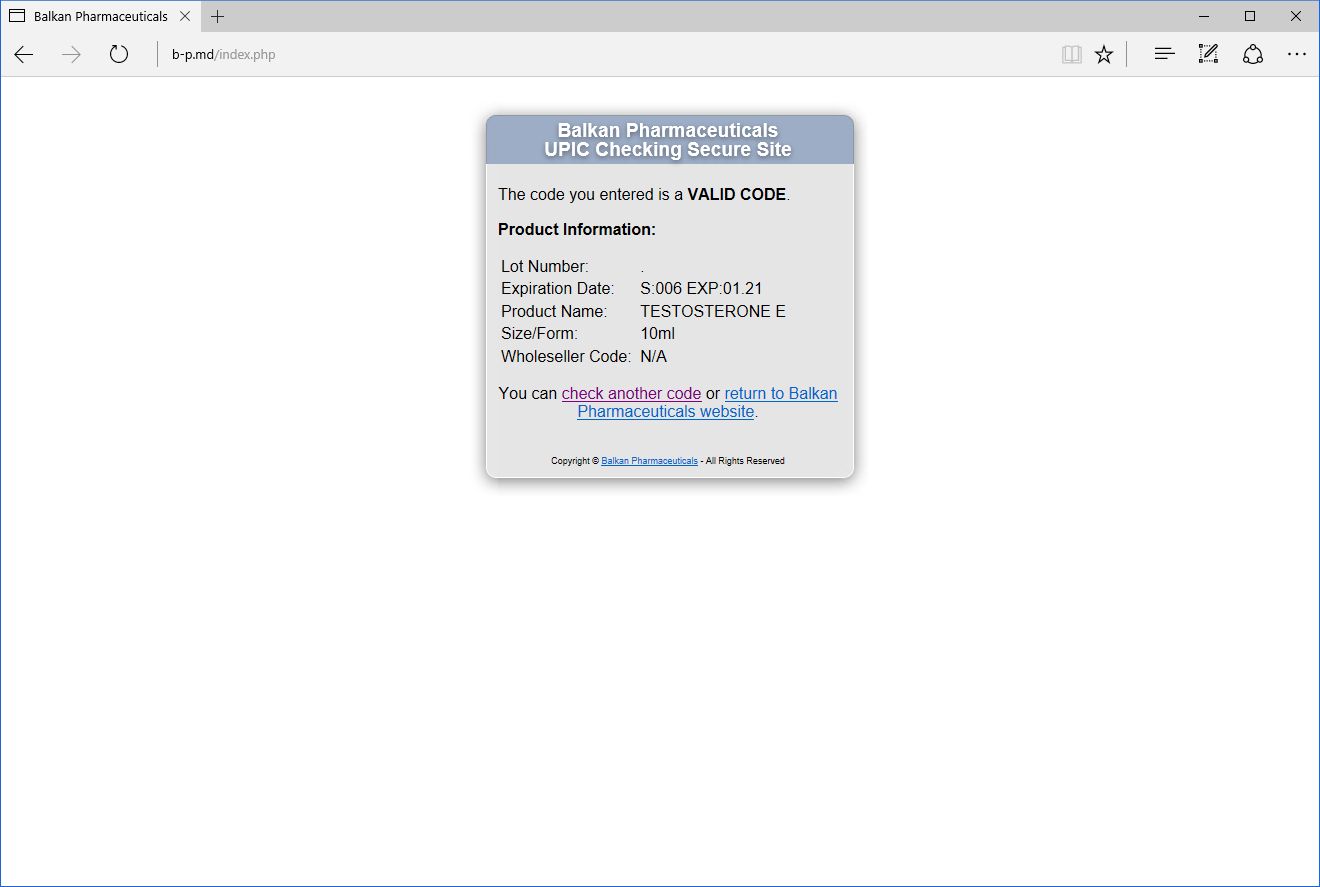Close the Balkan Pharmaceuticals tab
The height and width of the screenshot is (887, 1320).
click(x=185, y=17)
